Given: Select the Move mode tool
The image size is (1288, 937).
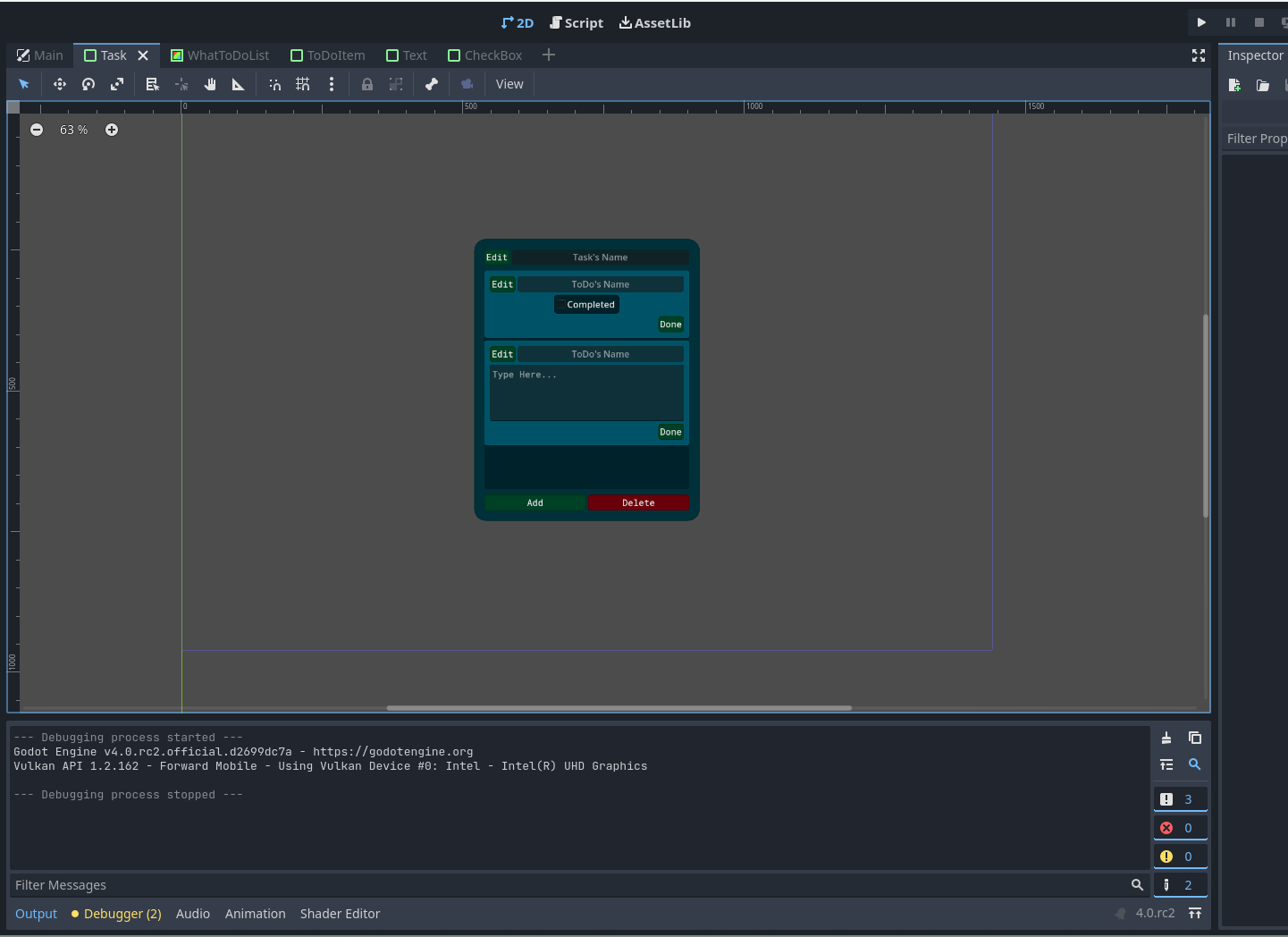Looking at the screenshot, I should coord(59,84).
